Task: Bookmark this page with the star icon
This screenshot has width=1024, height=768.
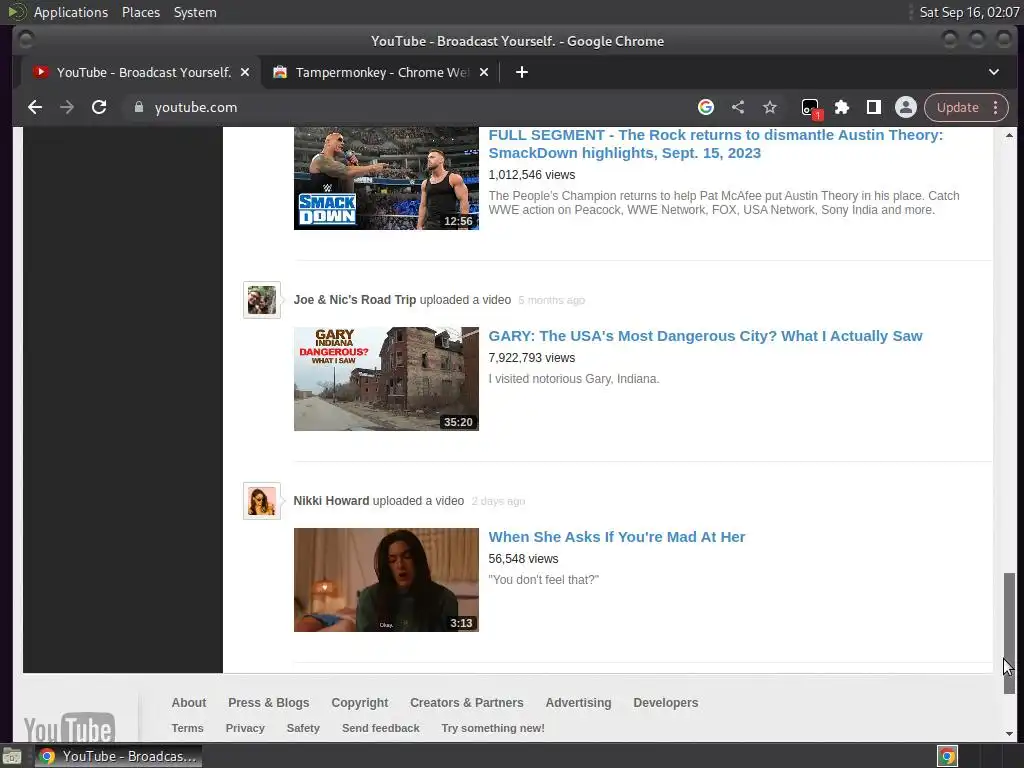Action: pyautogui.click(x=770, y=107)
